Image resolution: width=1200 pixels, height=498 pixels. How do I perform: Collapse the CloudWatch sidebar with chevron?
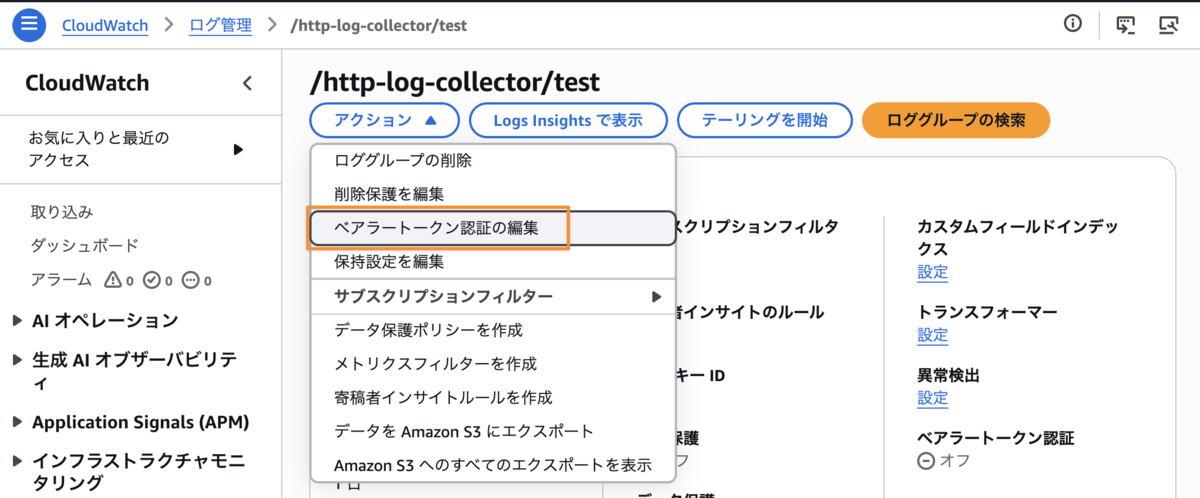point(247,83)
